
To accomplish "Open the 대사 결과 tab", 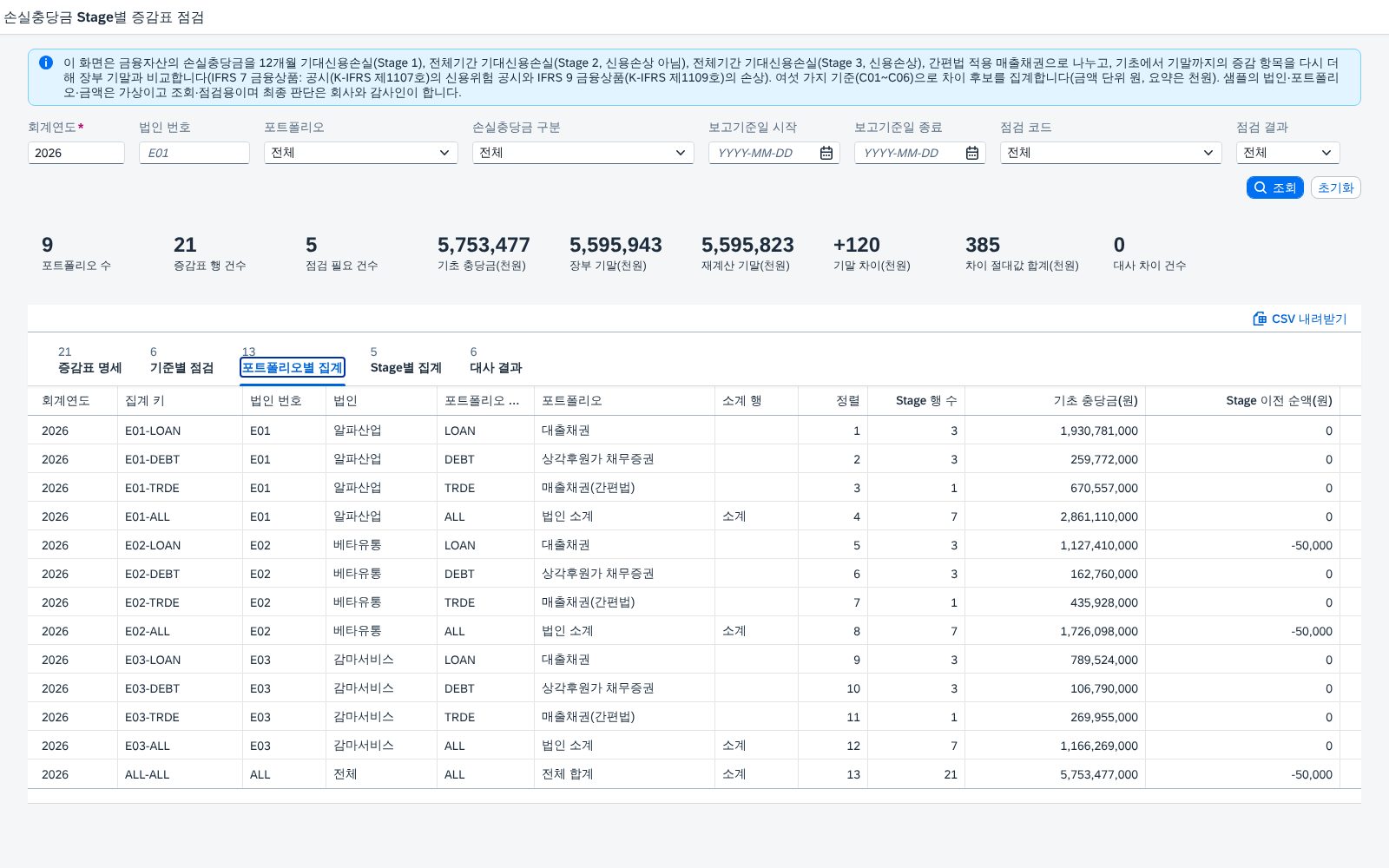I will click(496, 367).
